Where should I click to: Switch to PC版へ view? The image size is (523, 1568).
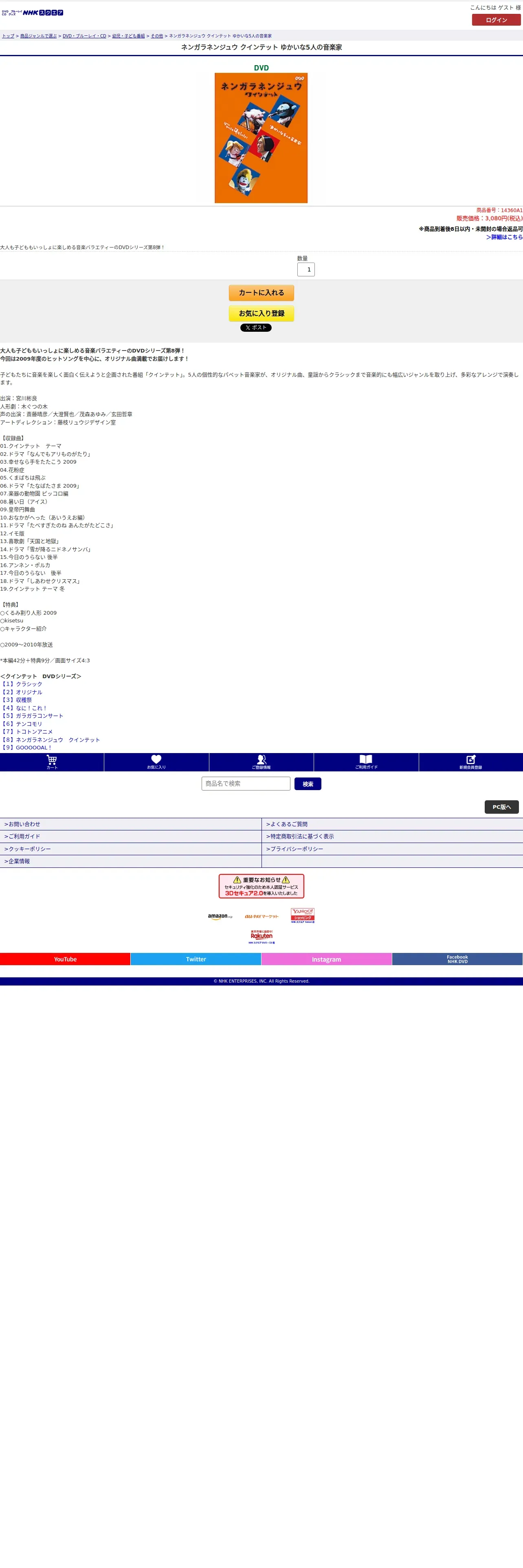tap(502, 807)
